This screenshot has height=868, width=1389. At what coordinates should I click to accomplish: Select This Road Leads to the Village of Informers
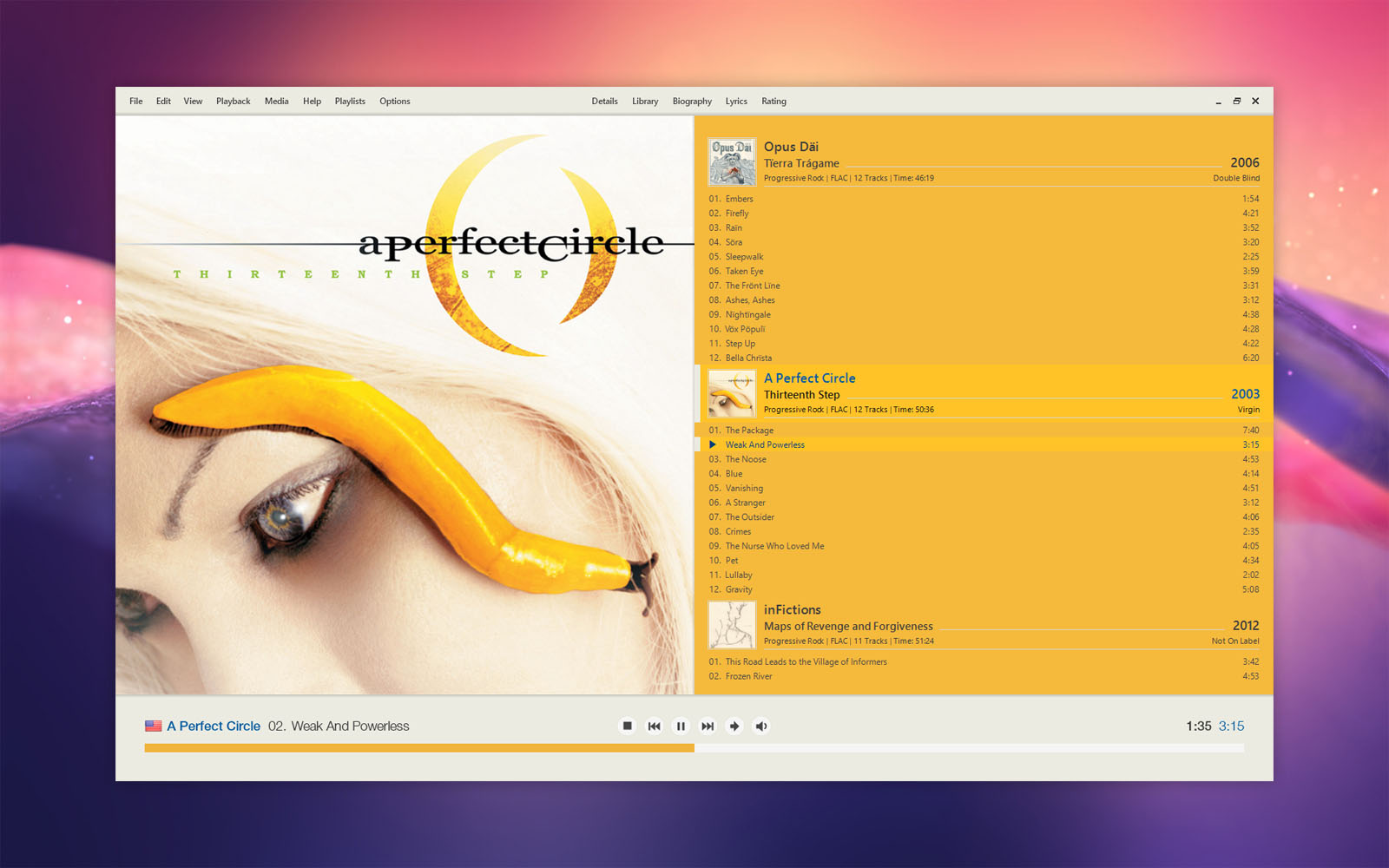(984, 661)
